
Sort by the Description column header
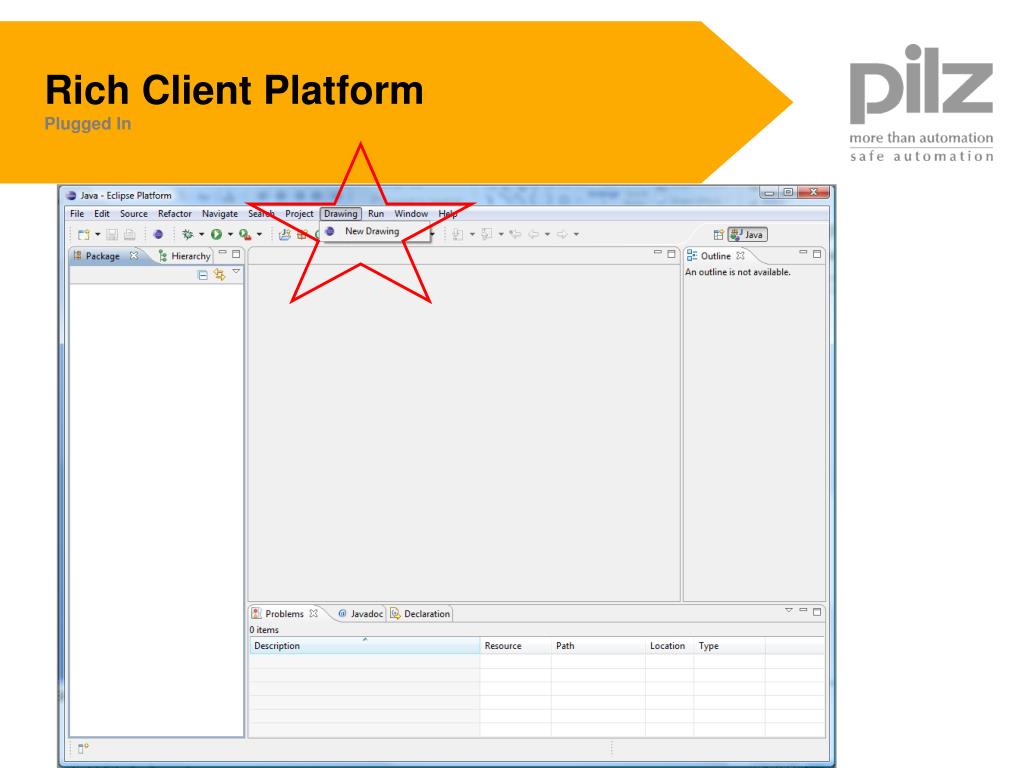364,646
